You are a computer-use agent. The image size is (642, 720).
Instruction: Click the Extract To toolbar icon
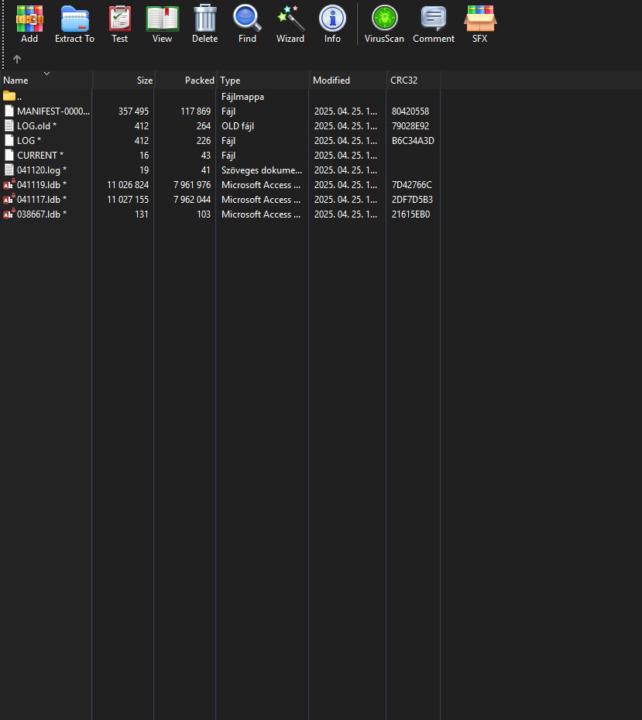74,23
